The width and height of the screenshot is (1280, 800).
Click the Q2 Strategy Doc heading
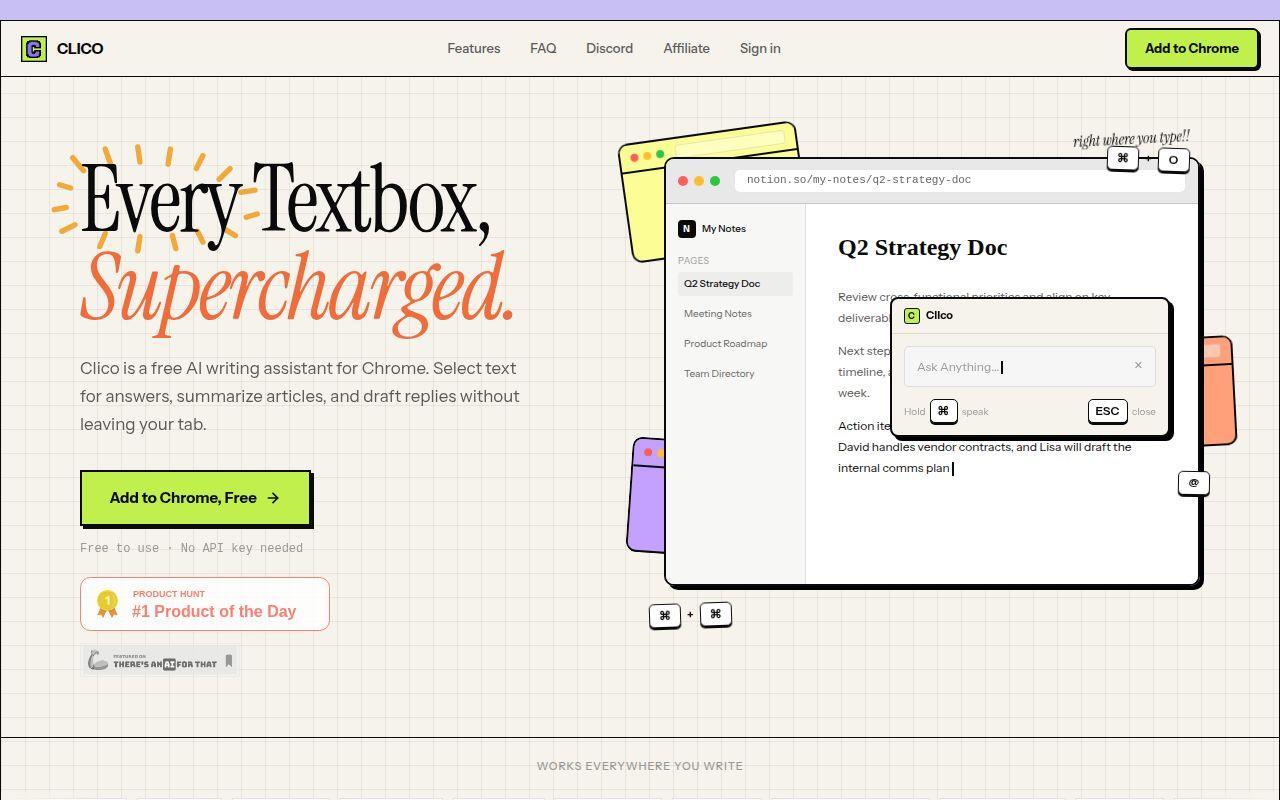coord(922,248)
